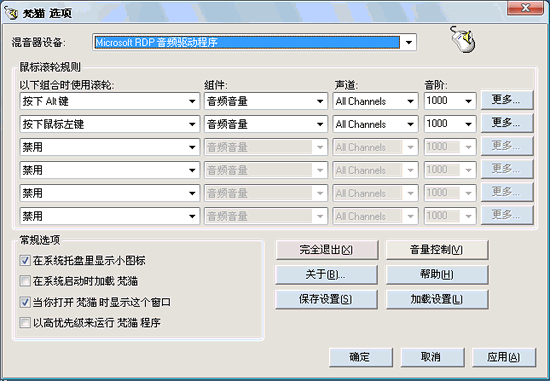Expand the first 禁用 rule dropdown (third row)
Screen dimensions: 550x381
pyautogui.click(x=110, y=147)
